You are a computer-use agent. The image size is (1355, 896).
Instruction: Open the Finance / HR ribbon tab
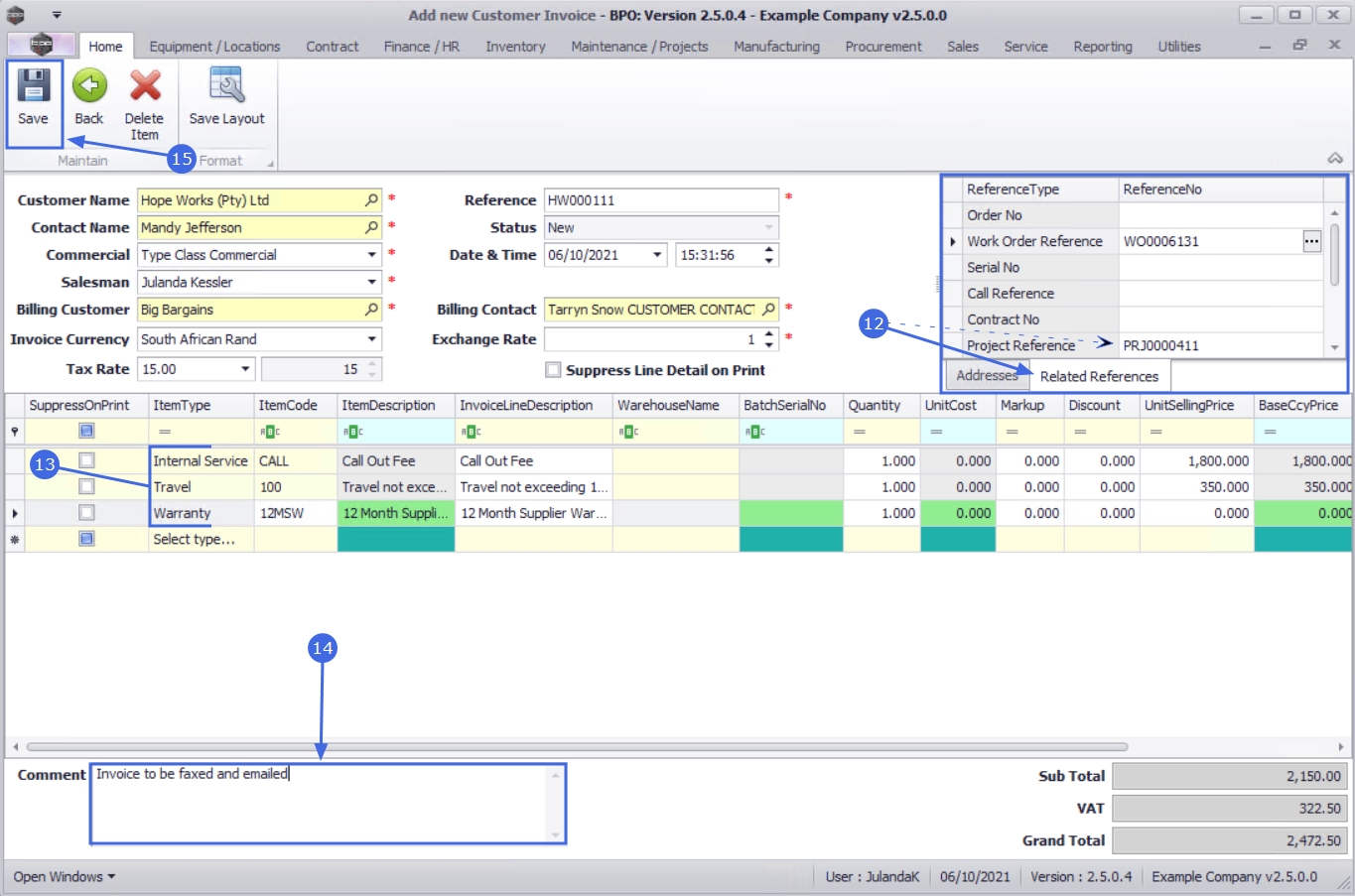(x=421, y=47)
